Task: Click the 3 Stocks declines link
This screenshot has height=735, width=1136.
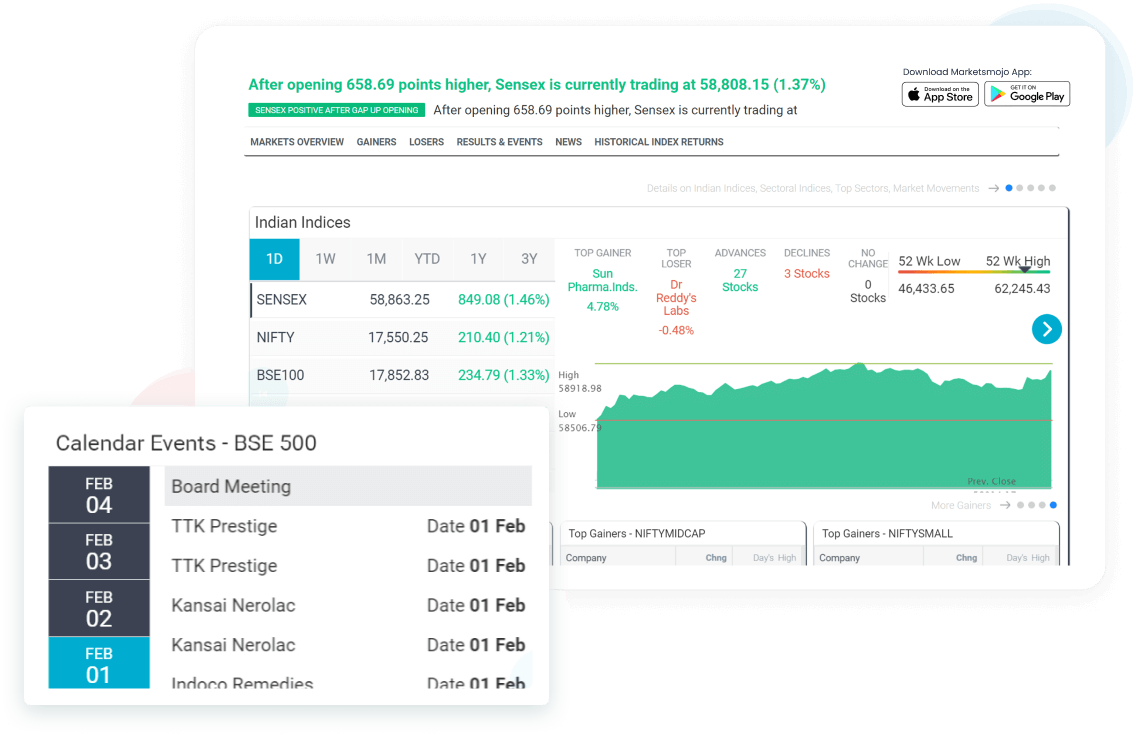Action: [806, 274]
